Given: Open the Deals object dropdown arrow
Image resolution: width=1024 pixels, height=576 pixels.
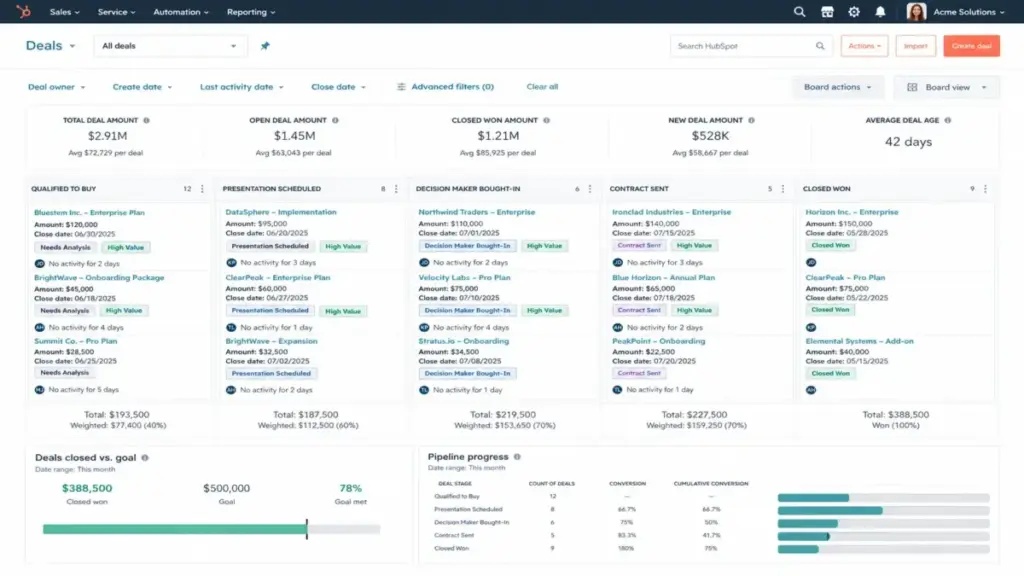Looking at the screenshot, I should (x=72, y=46).
